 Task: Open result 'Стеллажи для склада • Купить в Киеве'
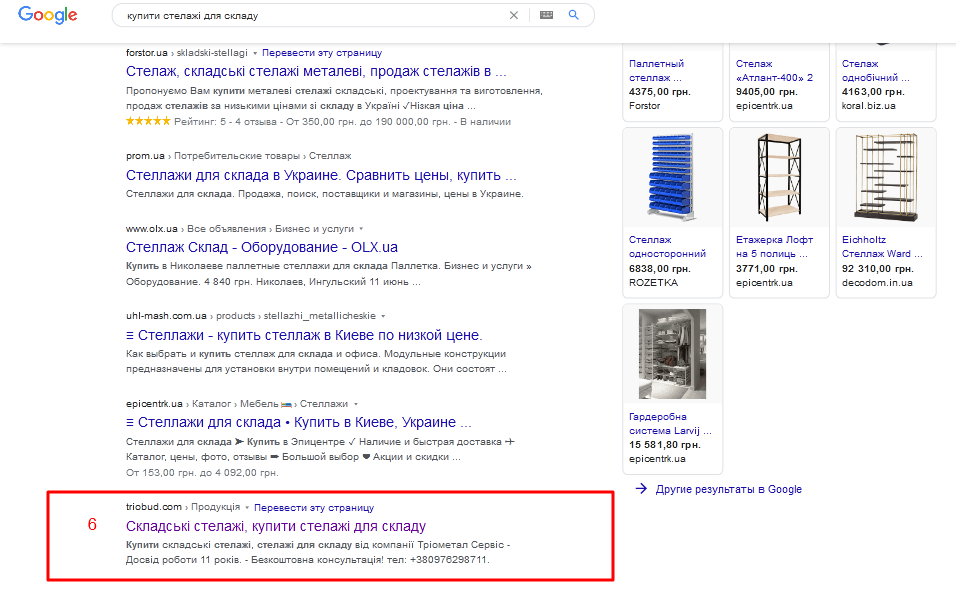tap(299, 422)
